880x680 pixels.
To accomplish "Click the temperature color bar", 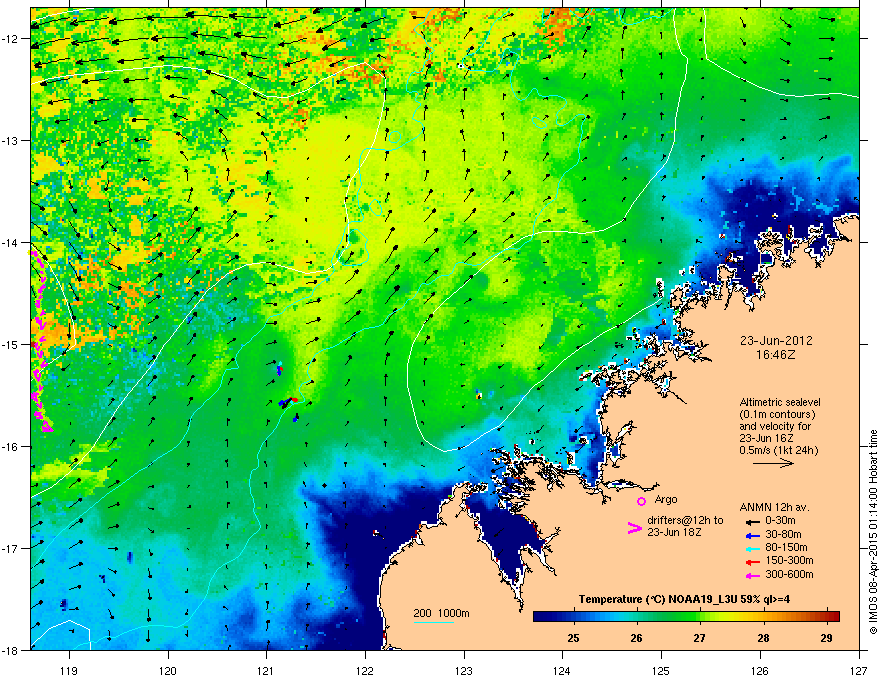I will click(x=686, y=617).
